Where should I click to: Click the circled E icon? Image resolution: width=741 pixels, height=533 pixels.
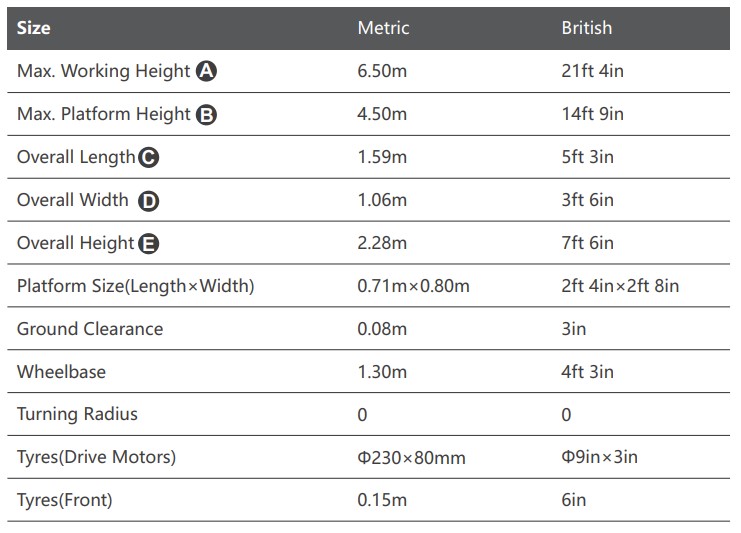(148, 244)
